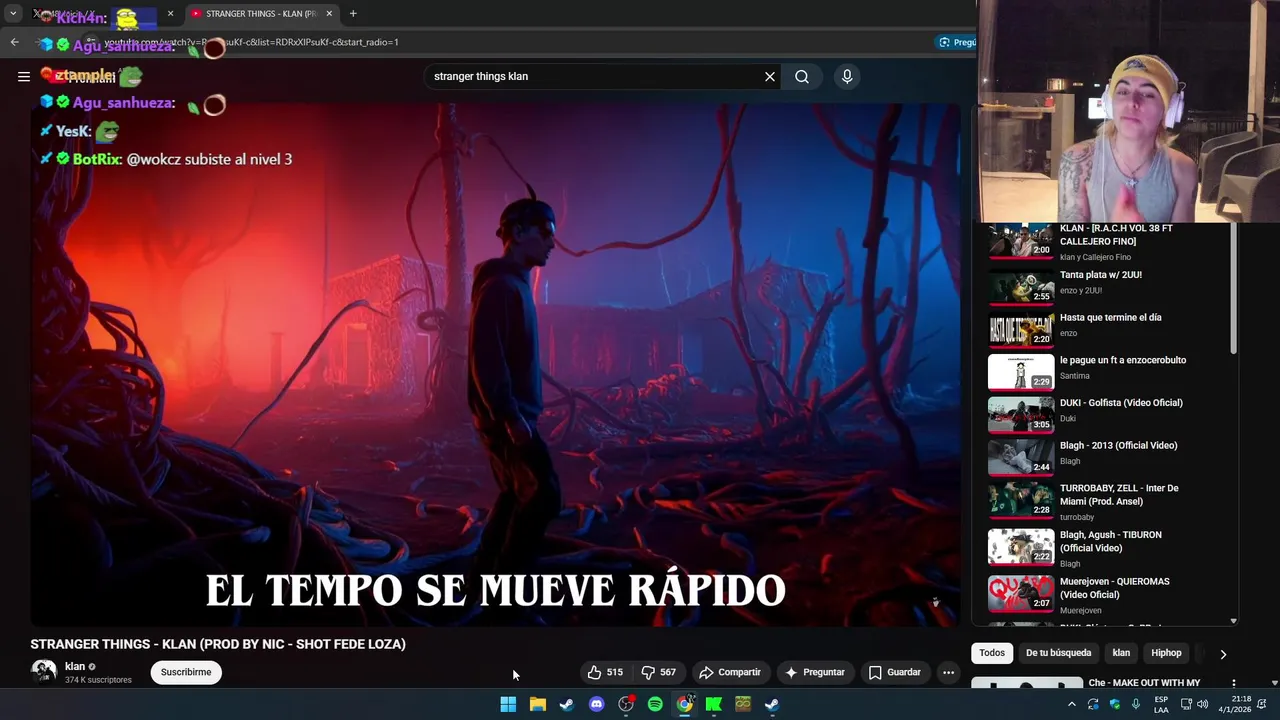Viewport: 1280px width, 720px height.
Task: Click the Suscribirme button
Action: point(186,672)
